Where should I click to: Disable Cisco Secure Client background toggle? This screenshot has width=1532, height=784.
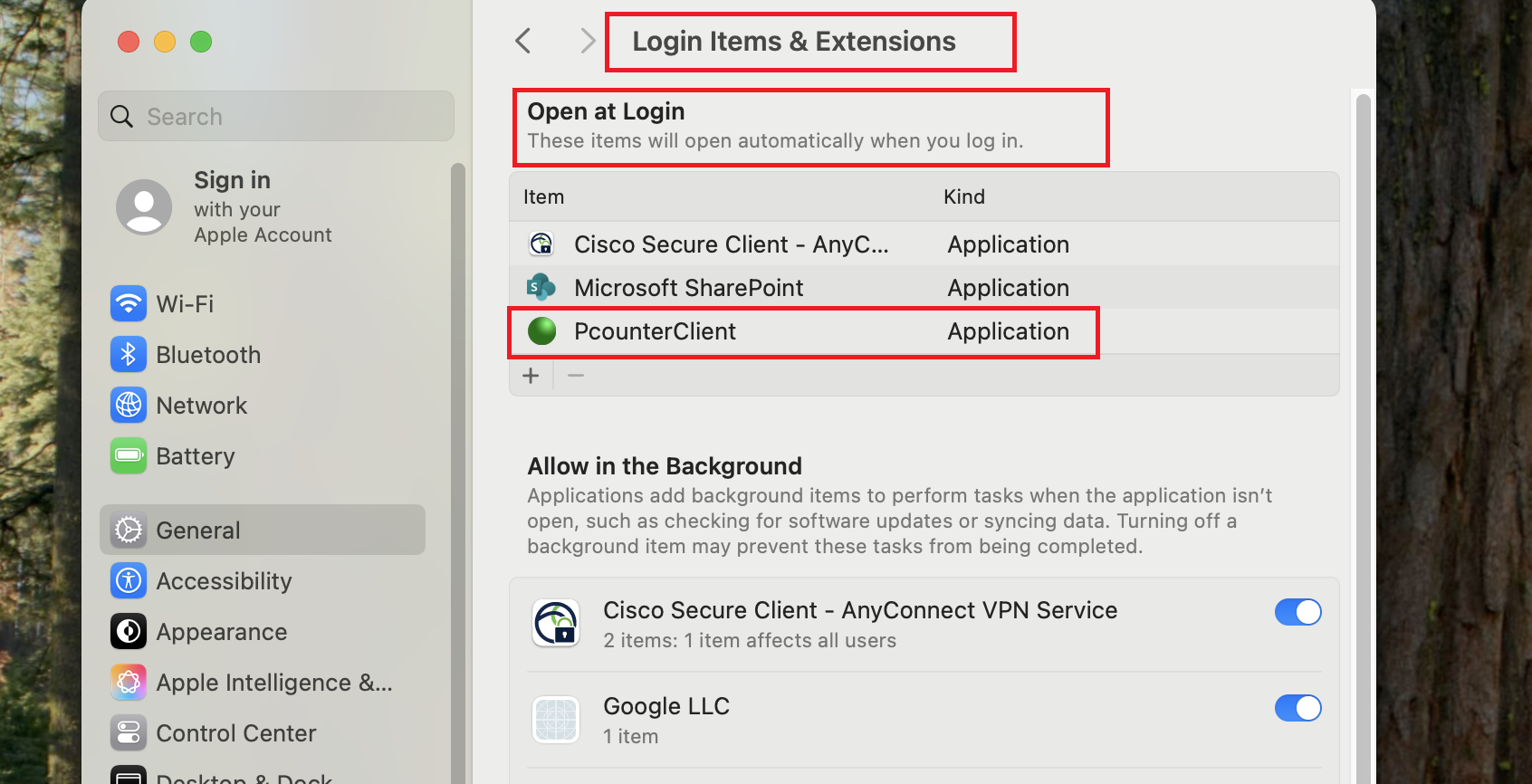(1297, 612)
